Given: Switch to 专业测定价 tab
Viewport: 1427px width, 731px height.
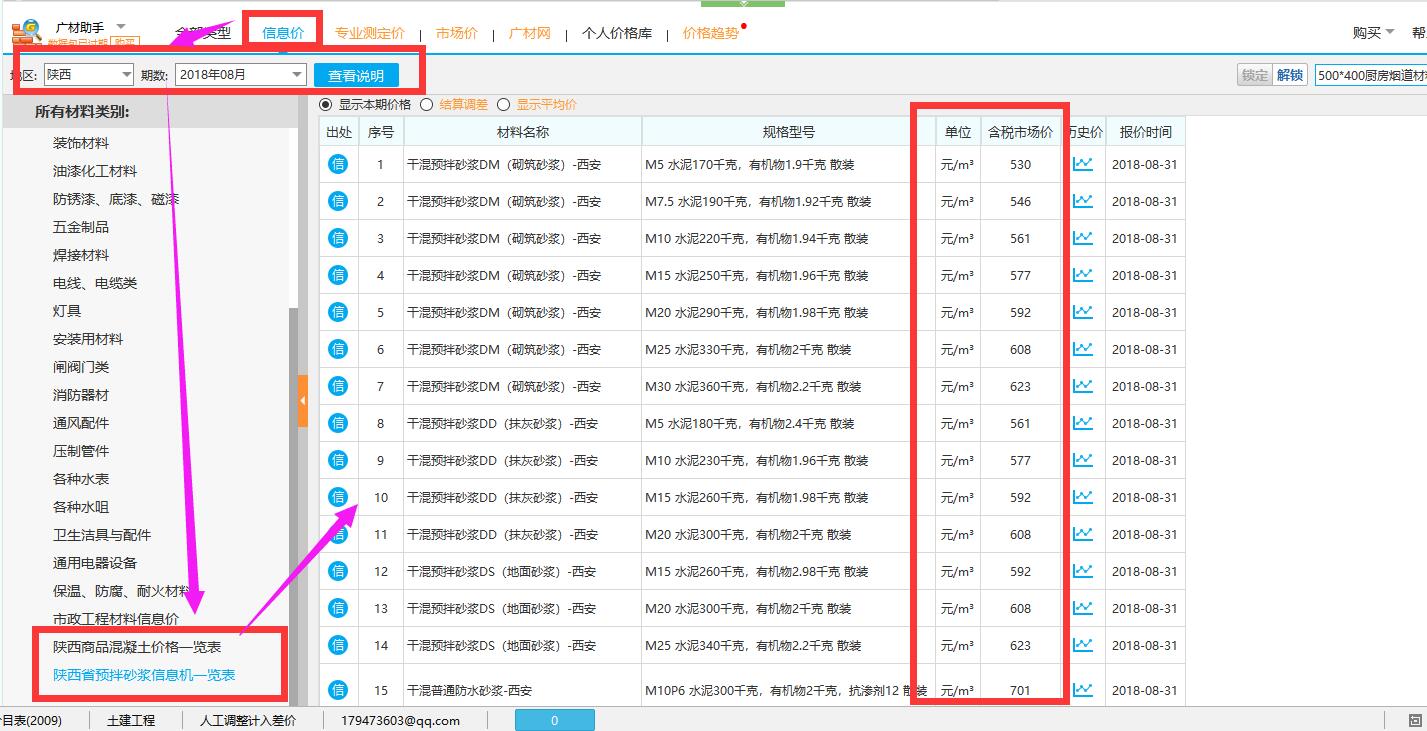Looking at the screenshot, I should click(x=370, y=33).
